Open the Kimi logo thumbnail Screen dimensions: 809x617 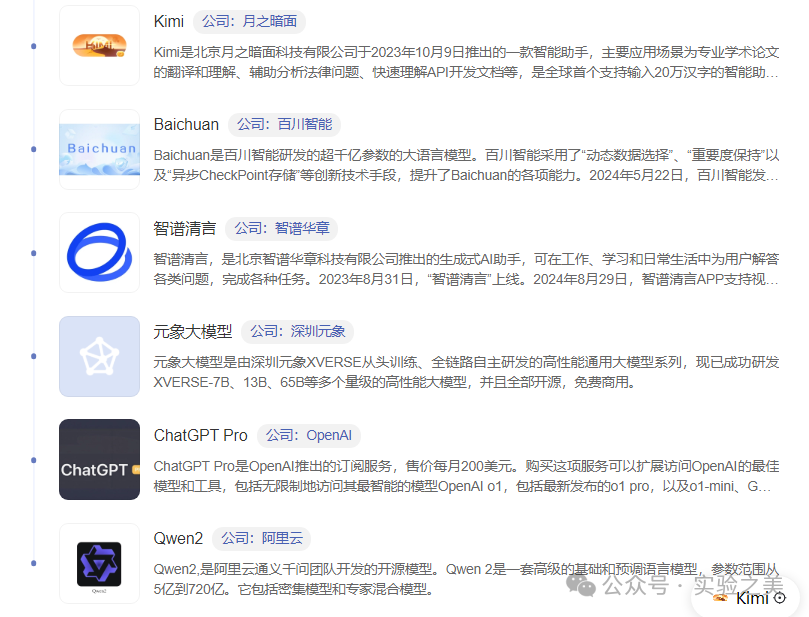pos(100,45)
